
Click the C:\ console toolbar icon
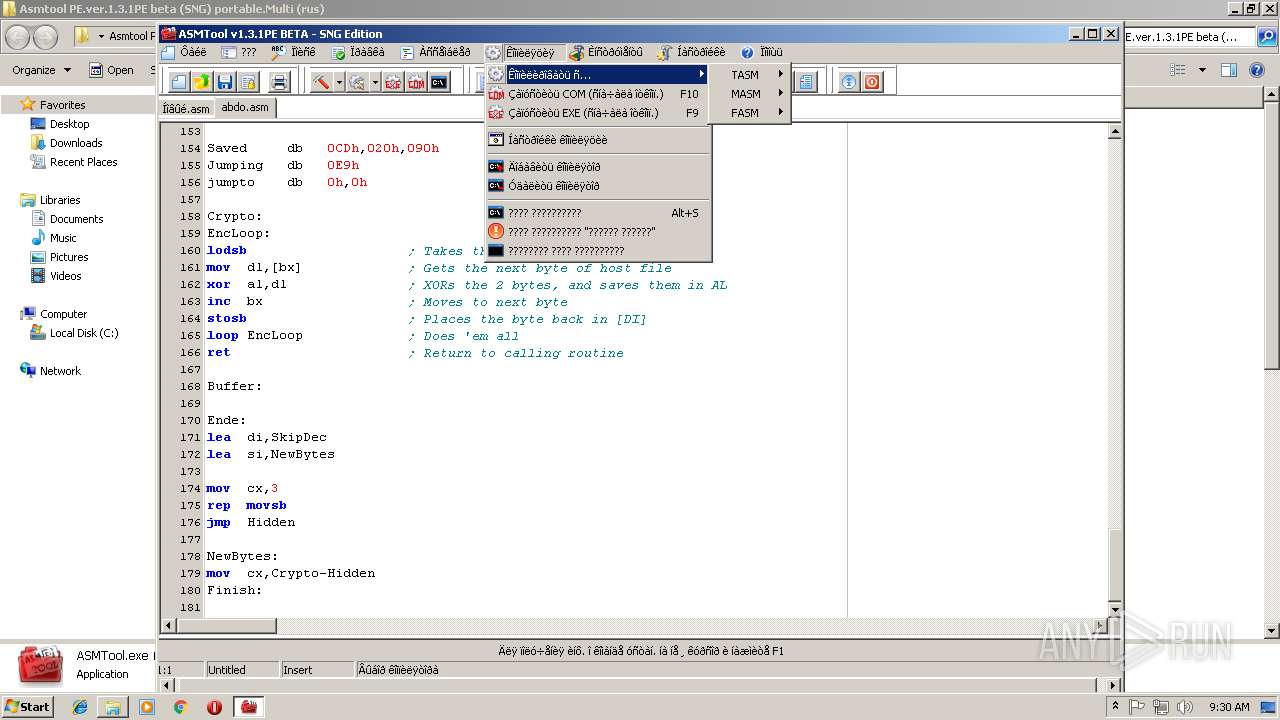[x=439, y=82]
